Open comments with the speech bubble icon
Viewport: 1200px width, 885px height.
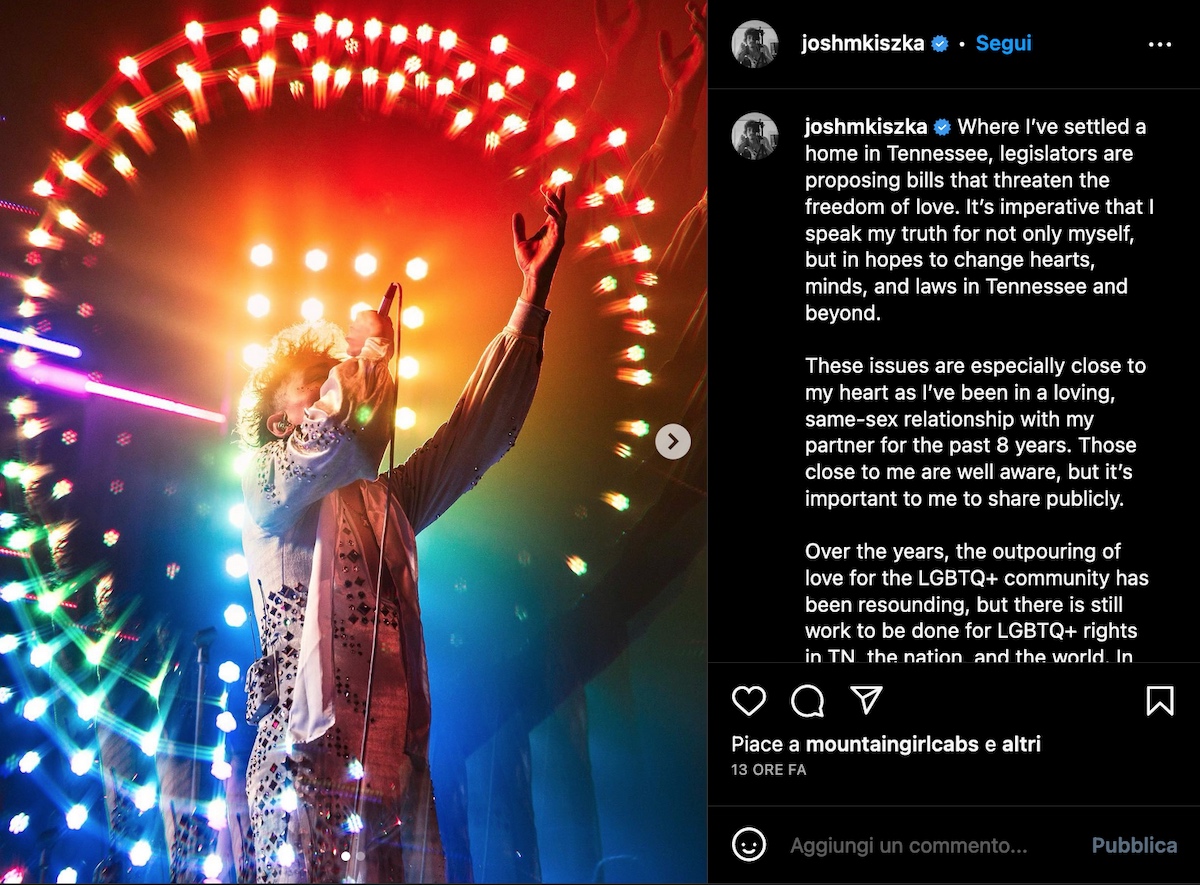[x=808, y=701]
